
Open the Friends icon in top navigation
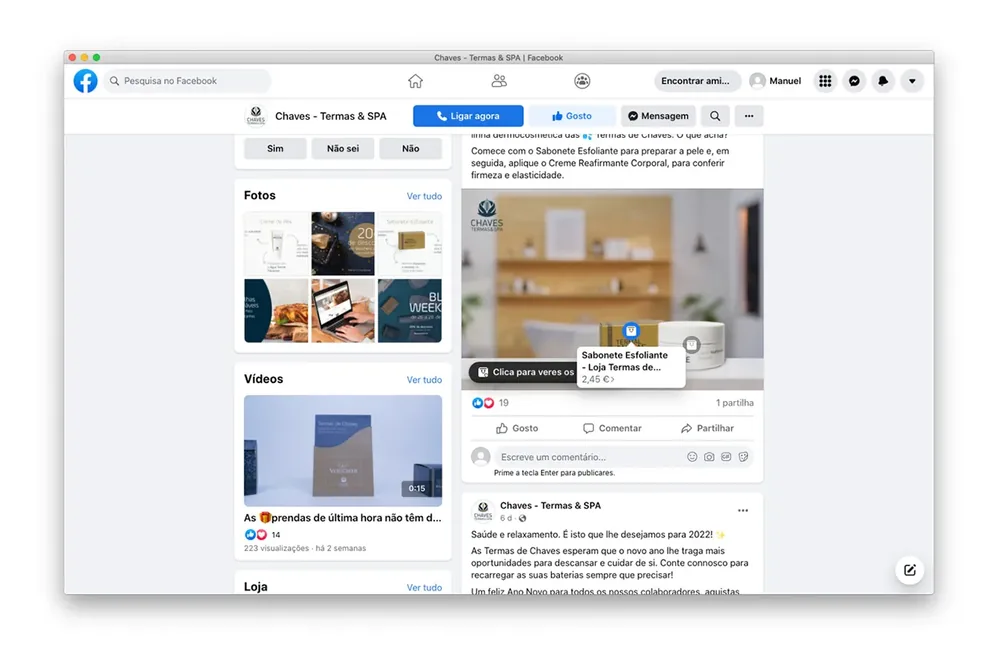[499, 81]
